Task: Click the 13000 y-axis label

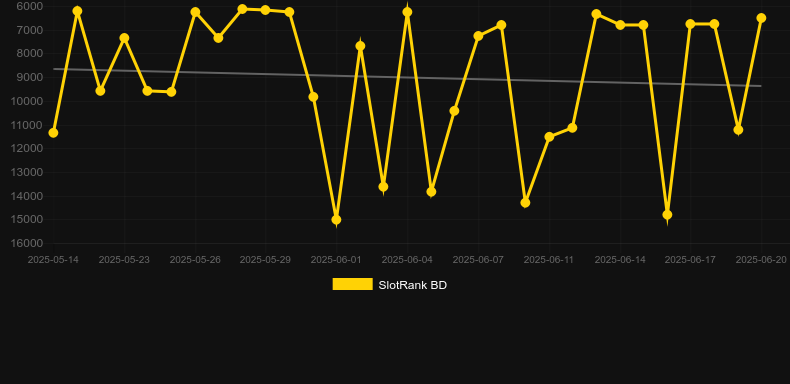Action: 27,172
